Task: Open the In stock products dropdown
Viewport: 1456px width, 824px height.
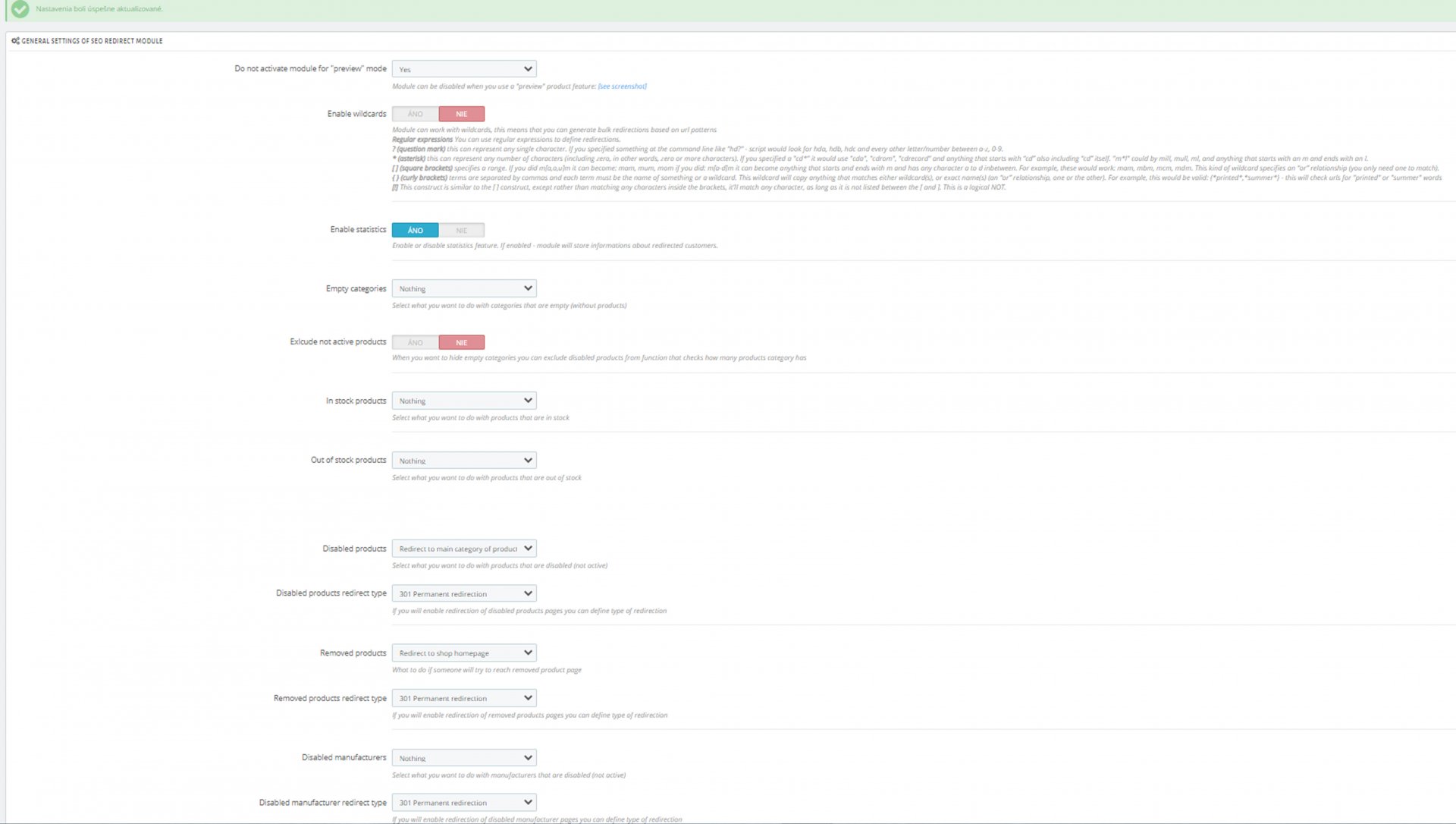Action: (x=463, y=401)
